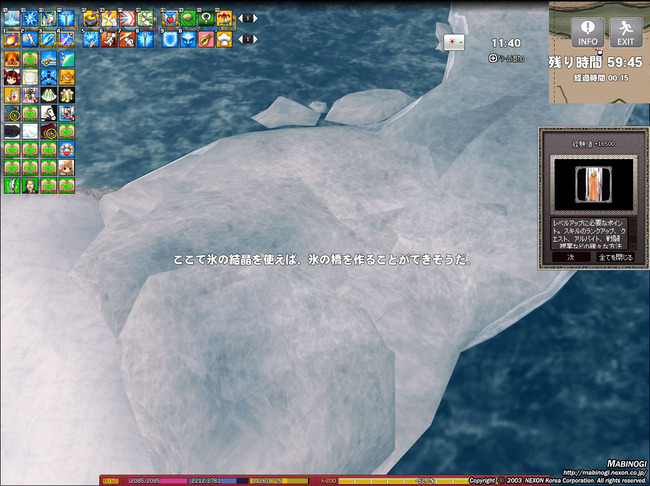Select the purple cauldron skill icon
Image resolution: width=650 pixels, height=486 pixels.
[x=91, y=19]
